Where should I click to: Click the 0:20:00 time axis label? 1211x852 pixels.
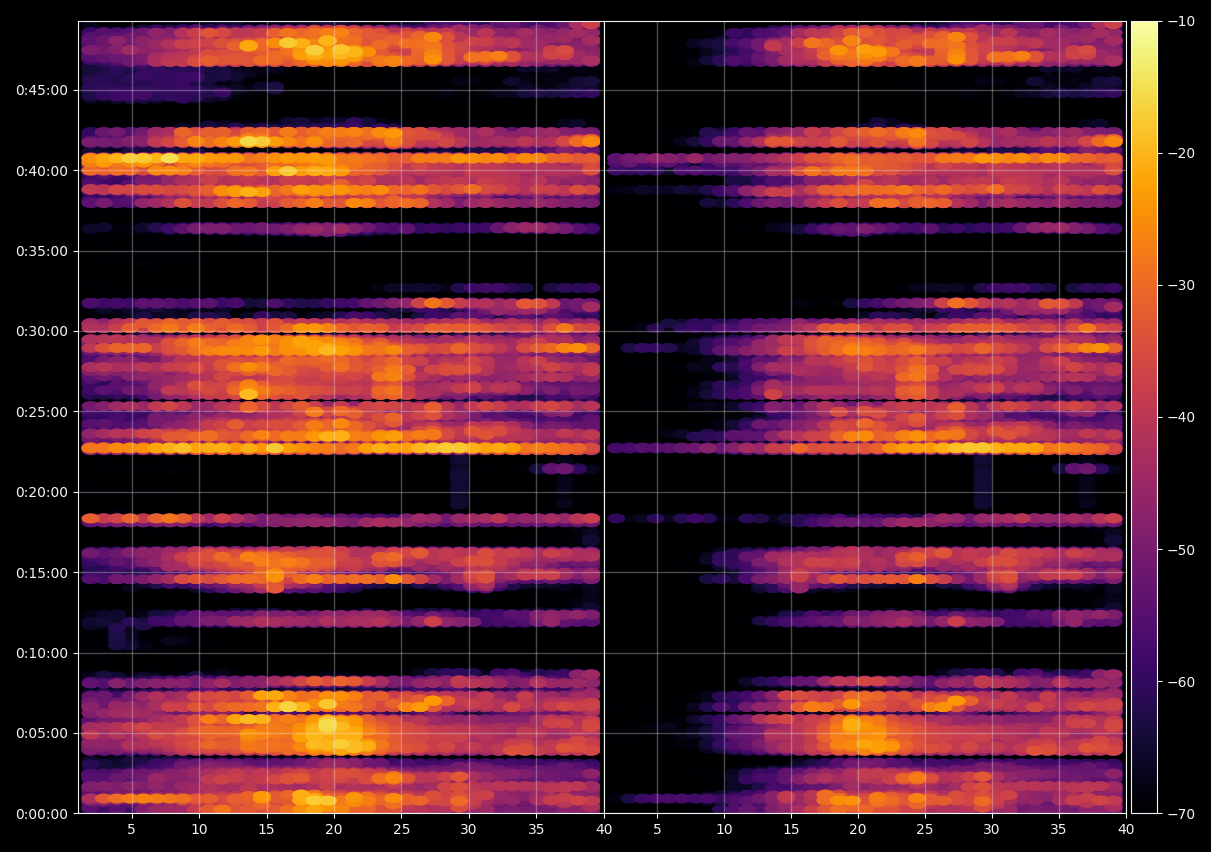[x=42, y=492]
